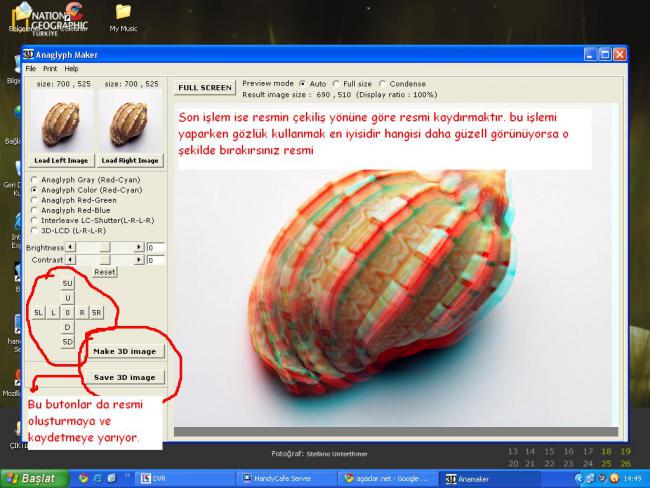Click the Contrast left arrow
Screen dimensions: 650x488
[70, 260]
